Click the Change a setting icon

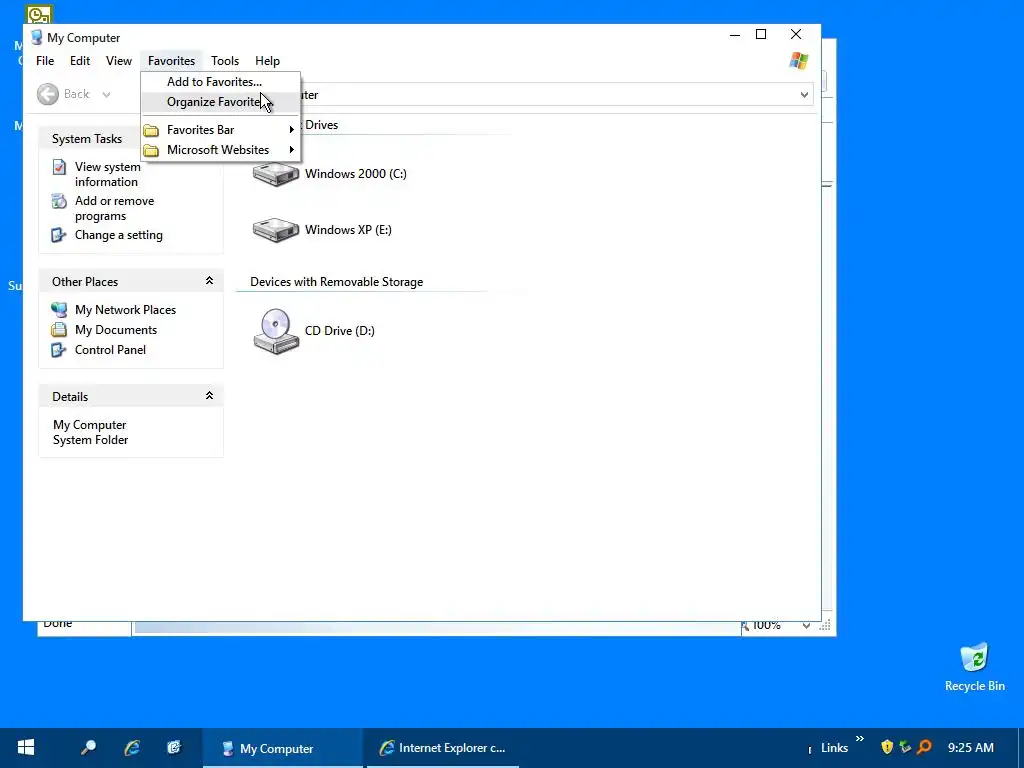tap(59, 235)
